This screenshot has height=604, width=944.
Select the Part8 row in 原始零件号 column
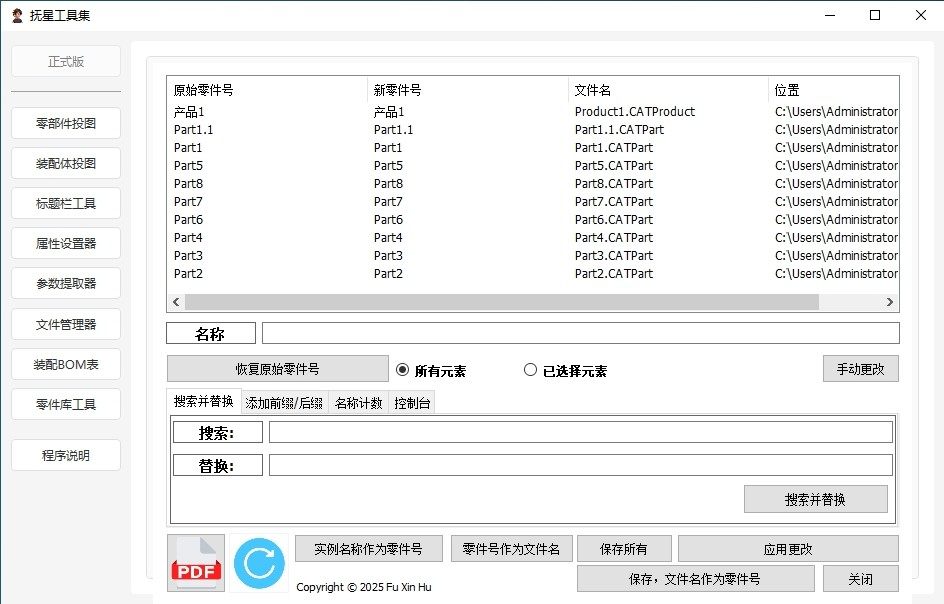188,184
